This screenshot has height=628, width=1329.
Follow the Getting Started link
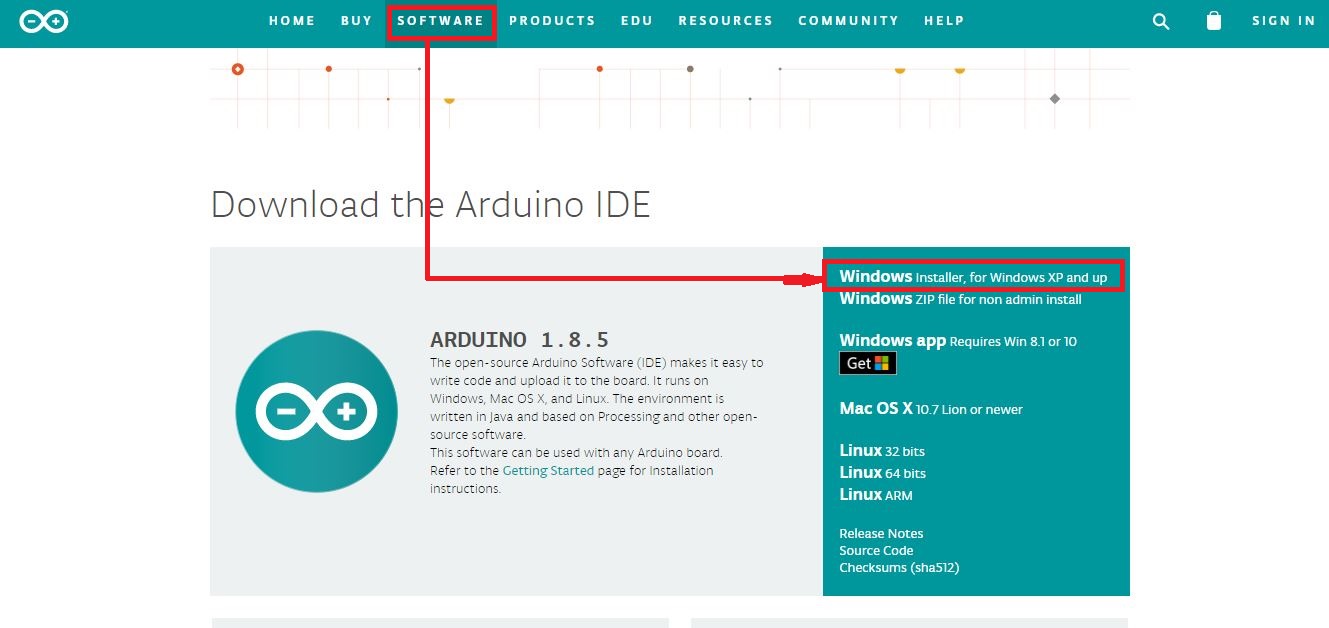(x=548, y=470)
